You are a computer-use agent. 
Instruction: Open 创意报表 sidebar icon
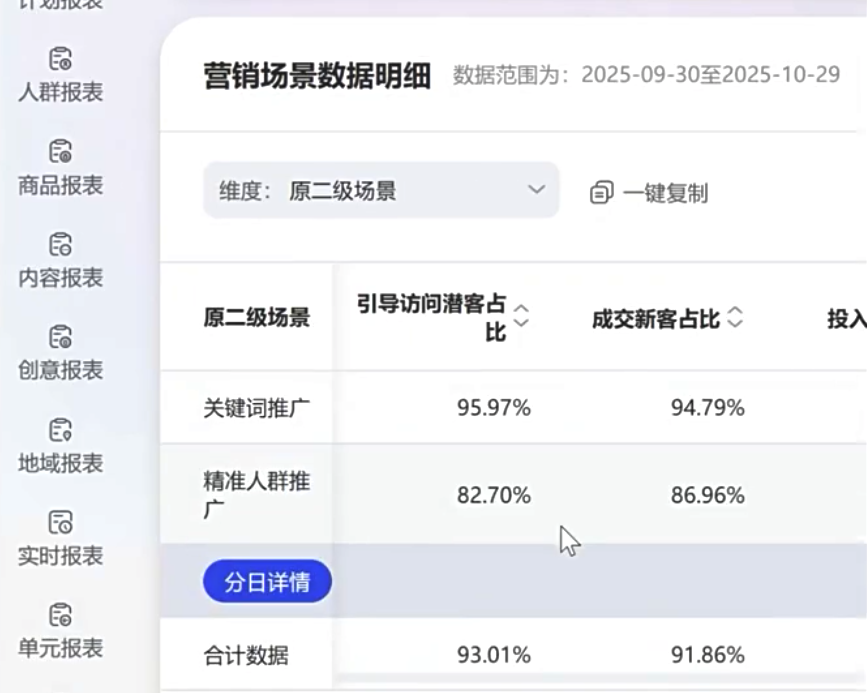61,337
